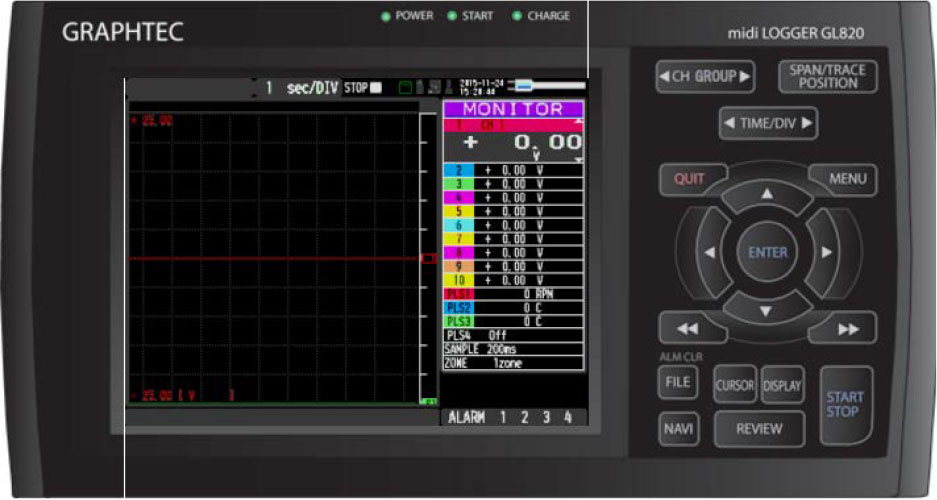
Task: Click the left arrow direction key
Action: [x=711, y=253]
